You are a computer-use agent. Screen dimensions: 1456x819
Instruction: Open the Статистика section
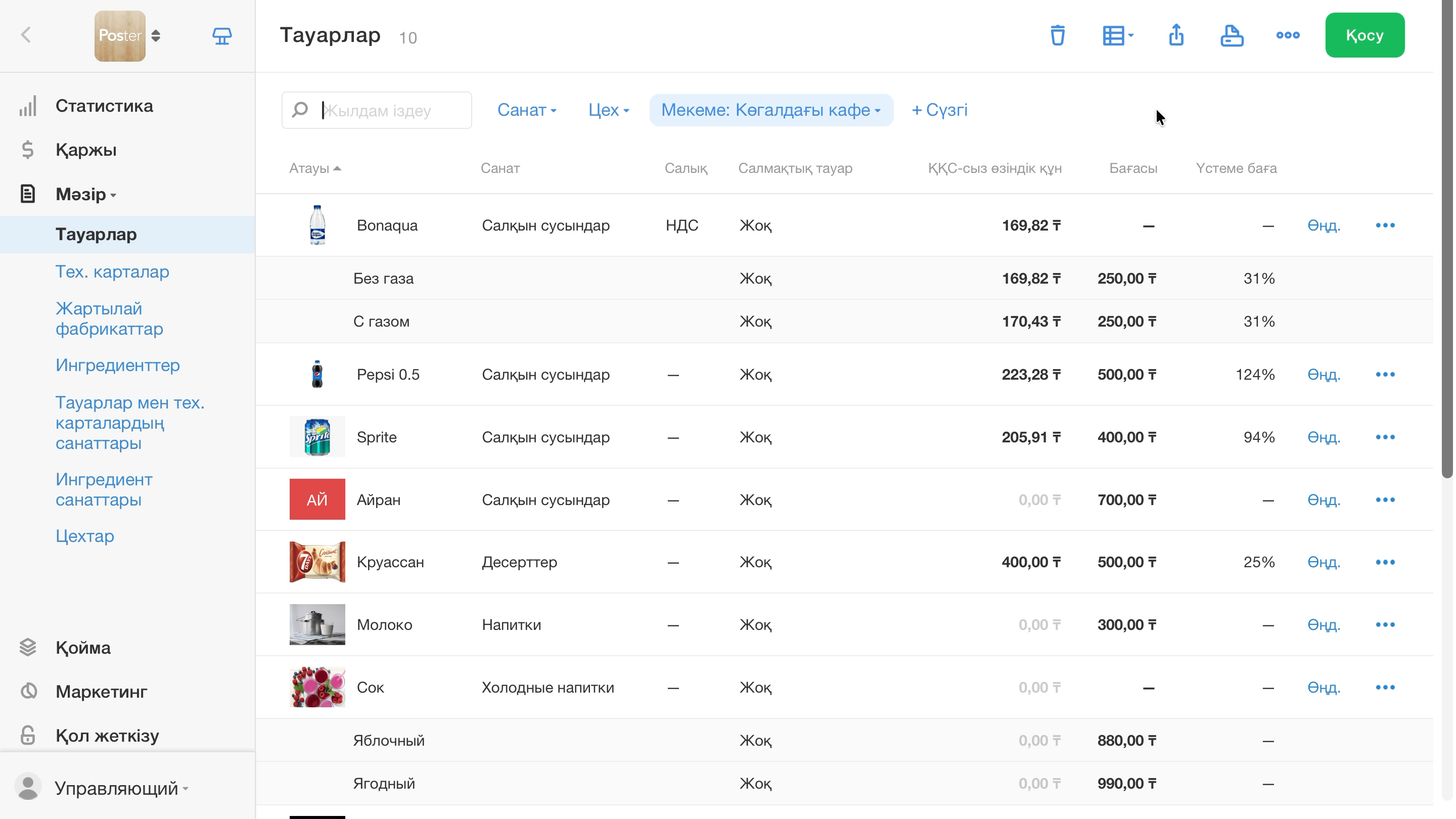104,106
